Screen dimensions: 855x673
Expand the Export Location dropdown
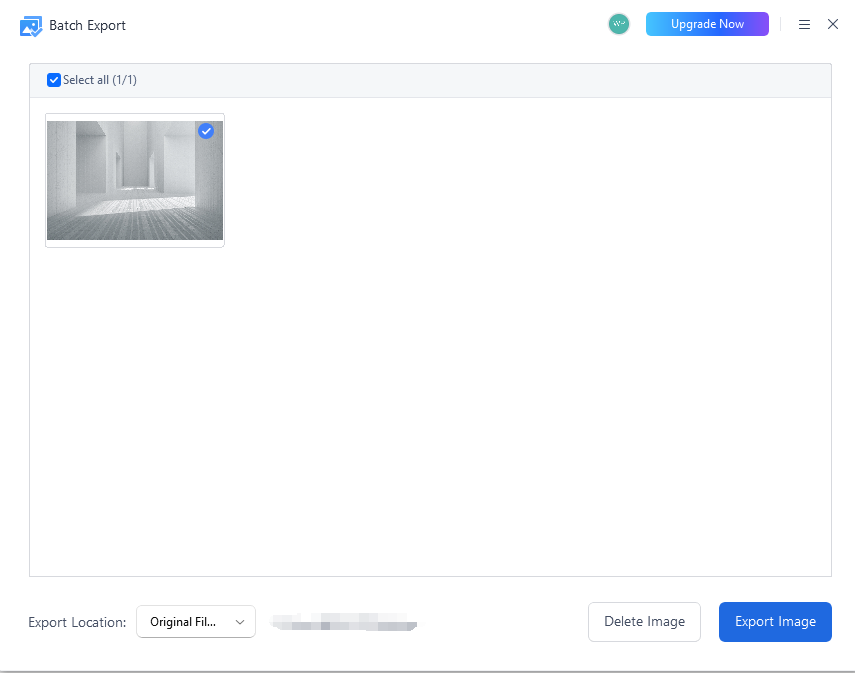tap(196, 622)
